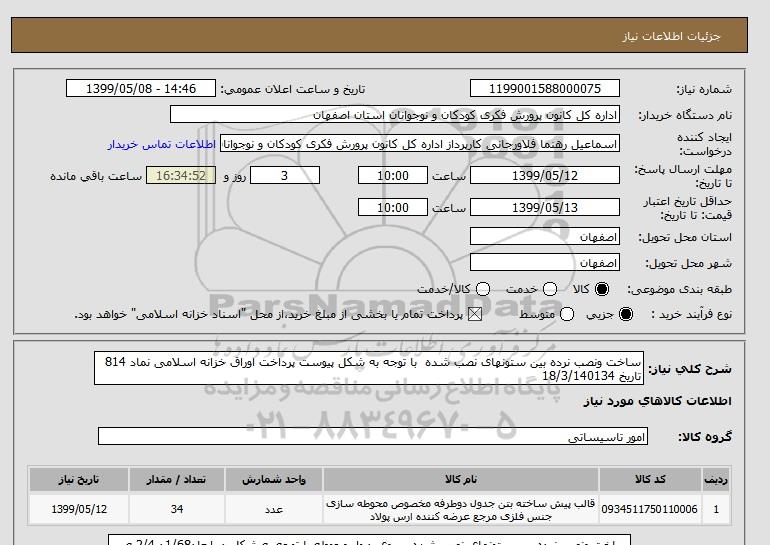Click the announcement date field 1399/05/08 - 14:46

tap(141, 88)
